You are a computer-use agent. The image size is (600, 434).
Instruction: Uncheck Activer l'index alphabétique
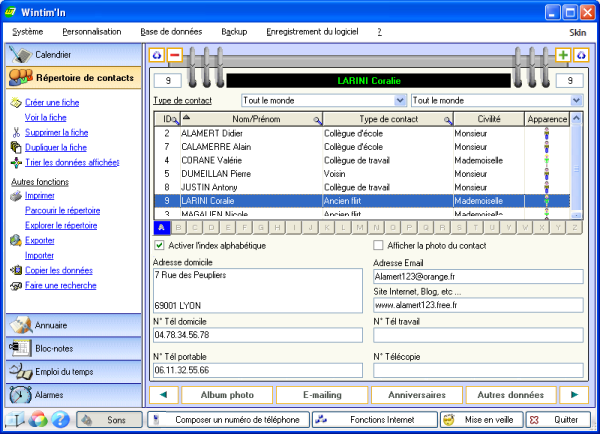point(159,245)
